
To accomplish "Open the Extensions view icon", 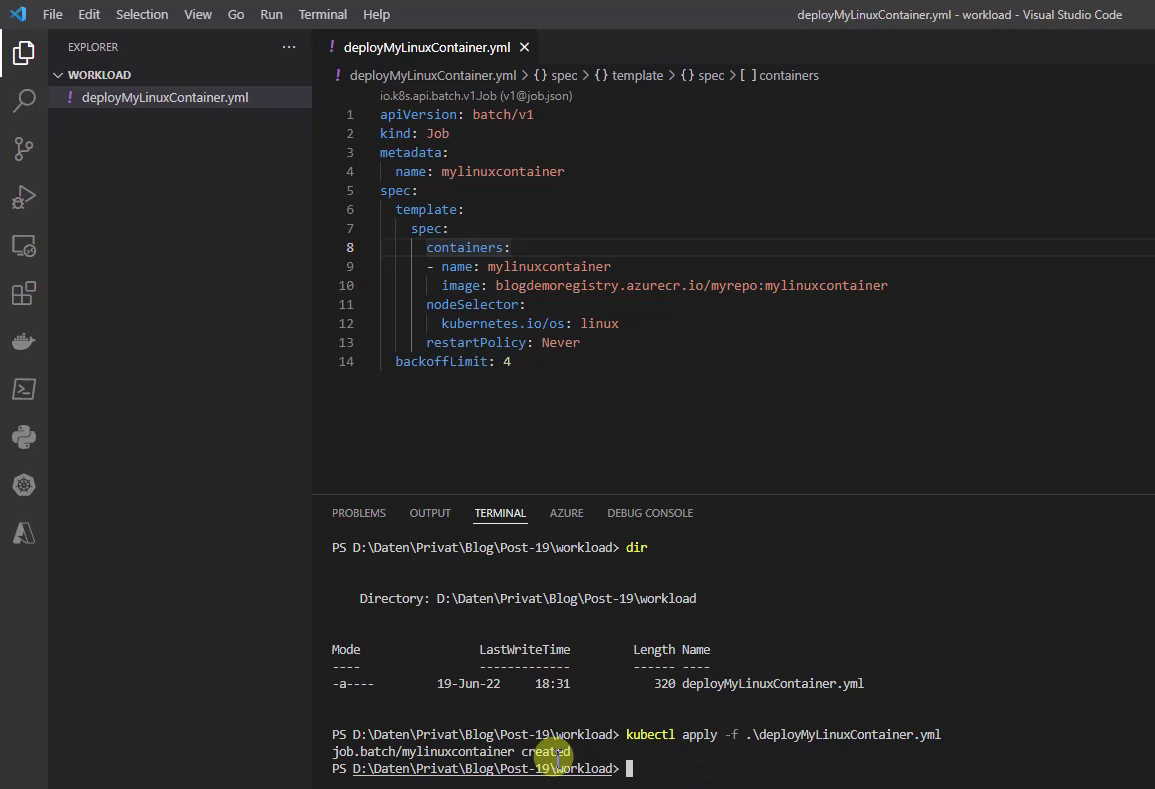I will point(24,293).
